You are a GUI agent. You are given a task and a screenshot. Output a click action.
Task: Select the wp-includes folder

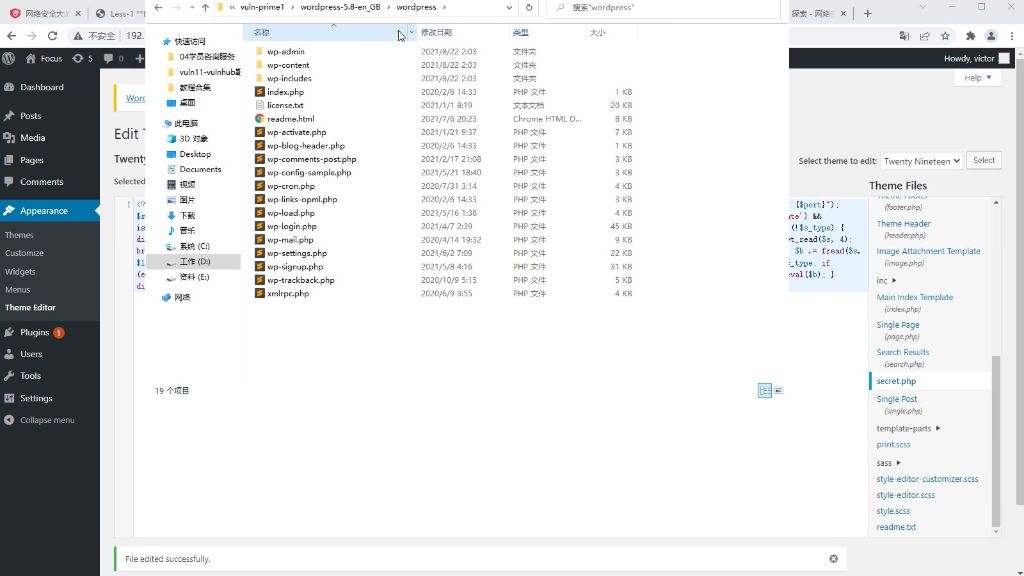[289, 78]
